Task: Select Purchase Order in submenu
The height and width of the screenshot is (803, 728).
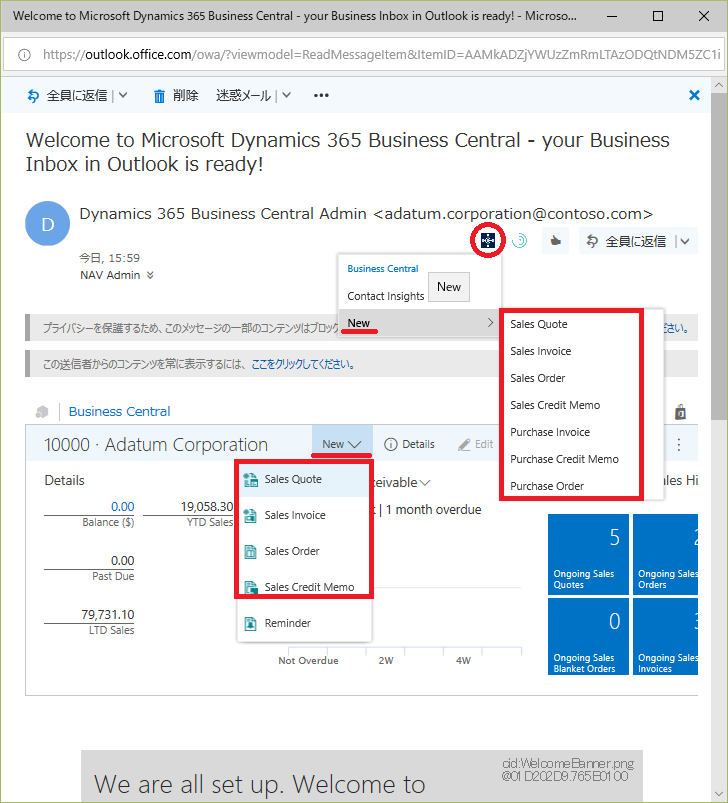Action: 547,486
